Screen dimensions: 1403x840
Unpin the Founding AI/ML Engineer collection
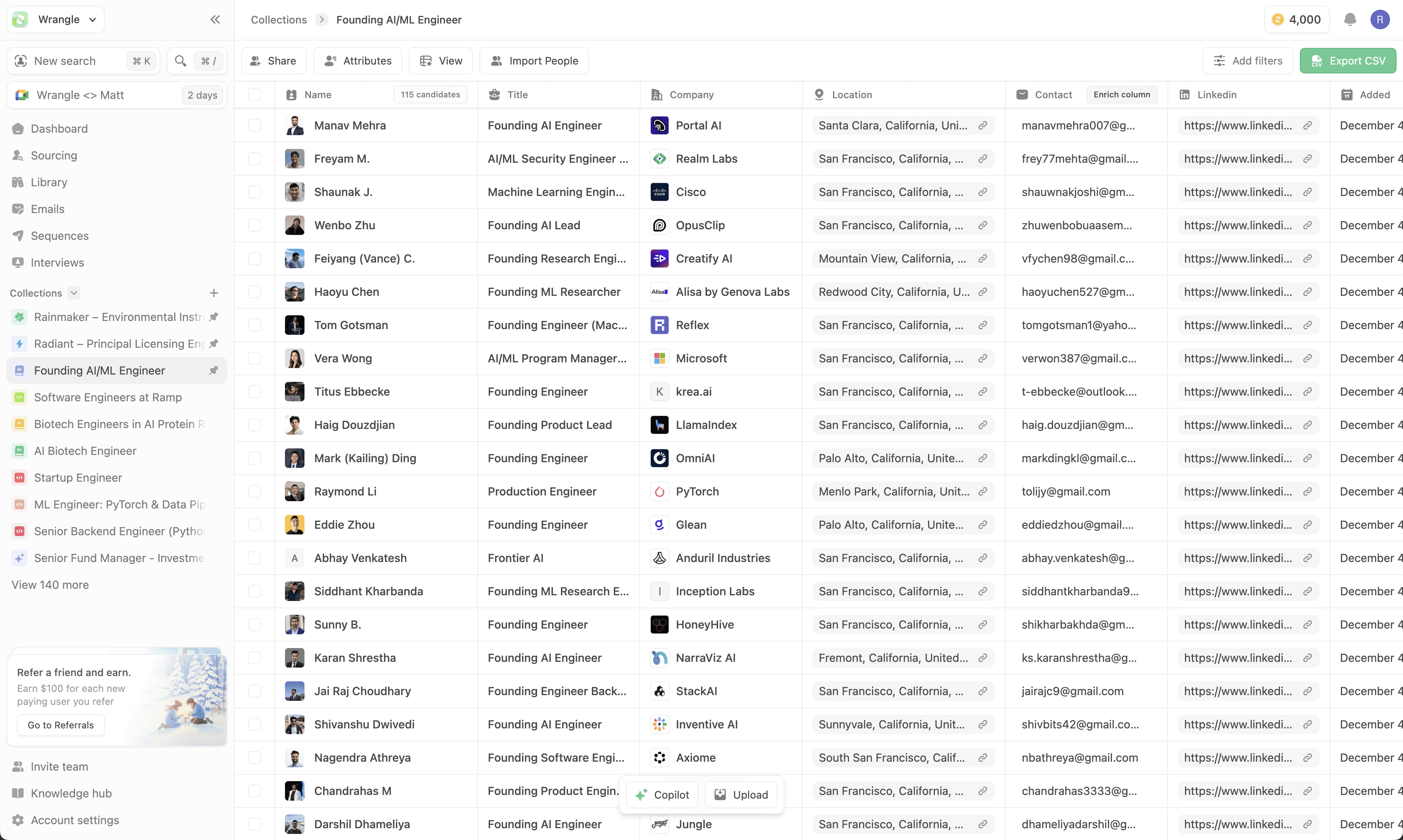pyautogui.click(x=214, y=371)
